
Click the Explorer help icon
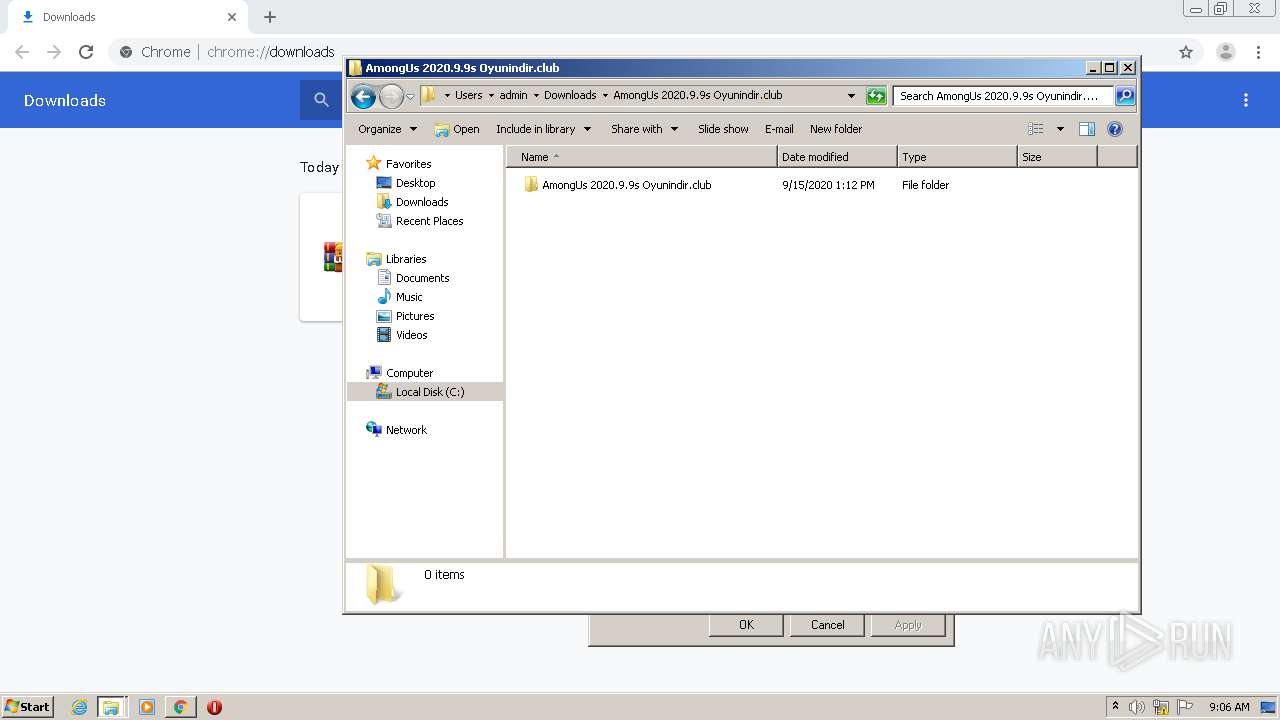(1115, 129)
